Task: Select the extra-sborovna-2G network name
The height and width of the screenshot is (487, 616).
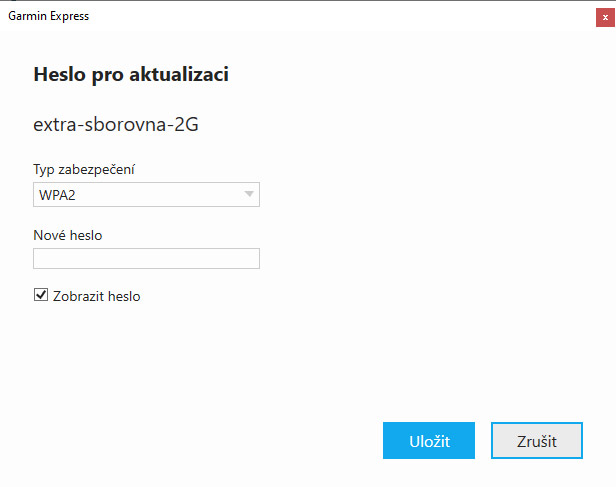Action: [x=116, y=124]
